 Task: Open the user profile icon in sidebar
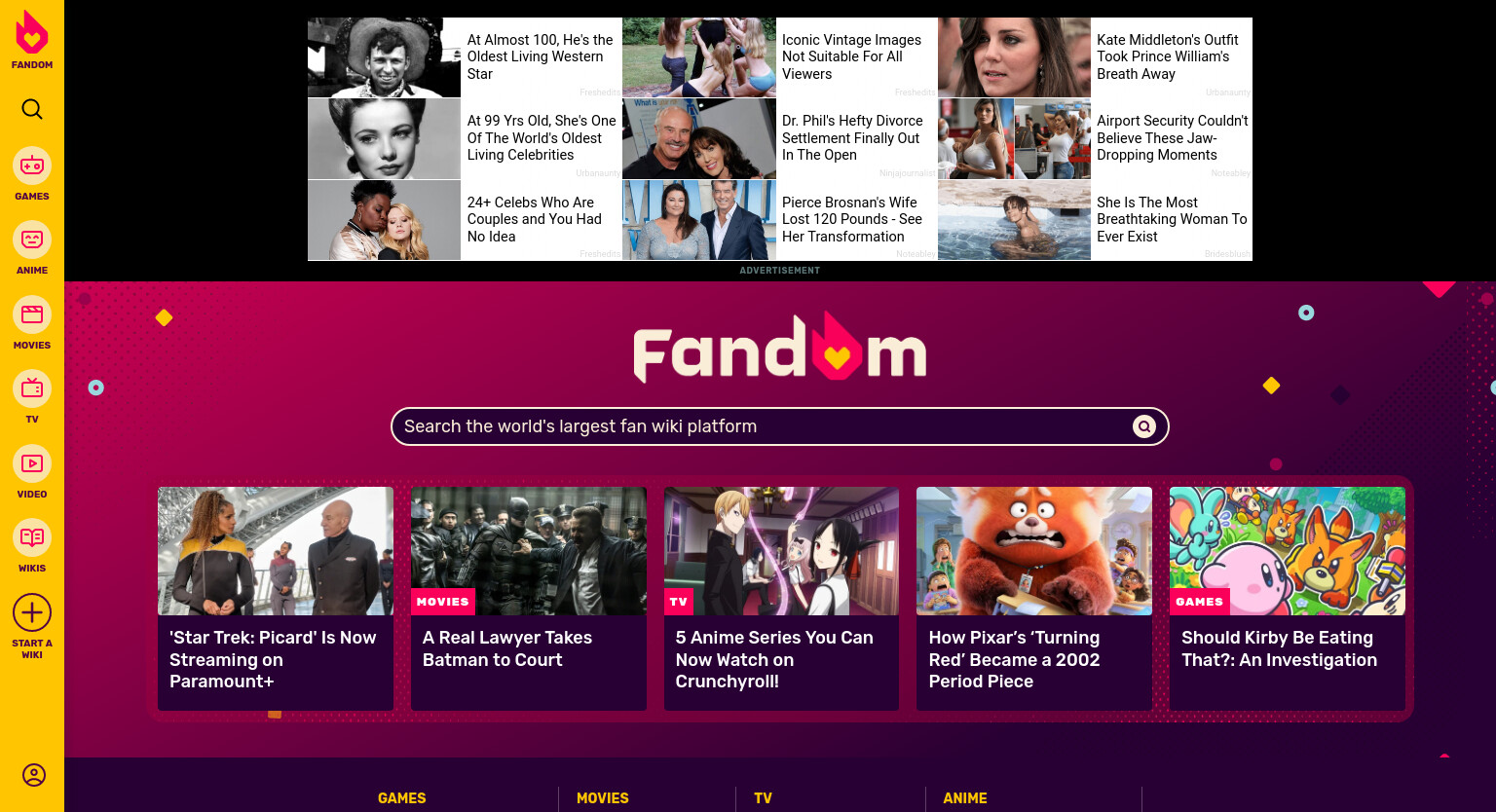tap(34, 775)
